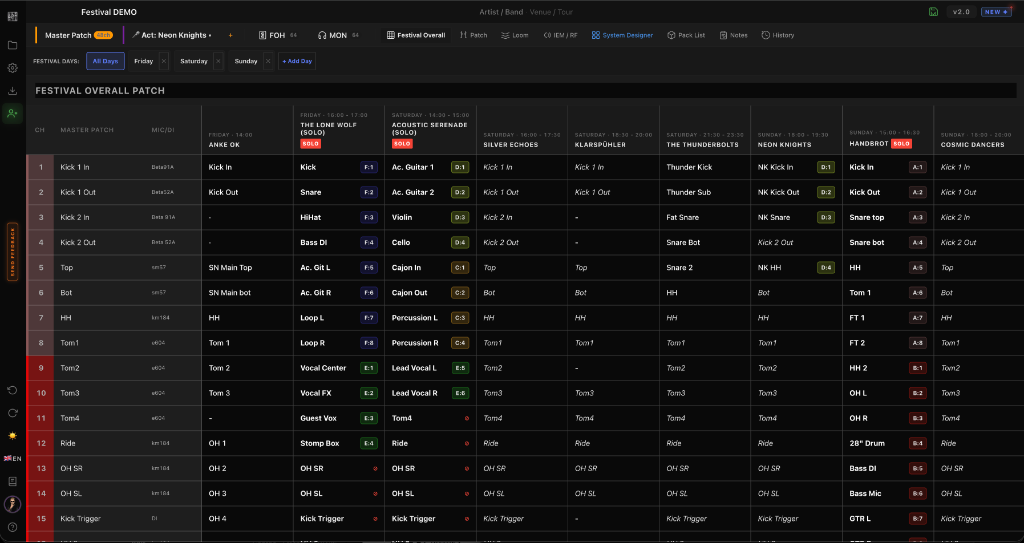
Task: Click the A:1 badge in Handbrot Kick In
Action: (x=918, y=167)
